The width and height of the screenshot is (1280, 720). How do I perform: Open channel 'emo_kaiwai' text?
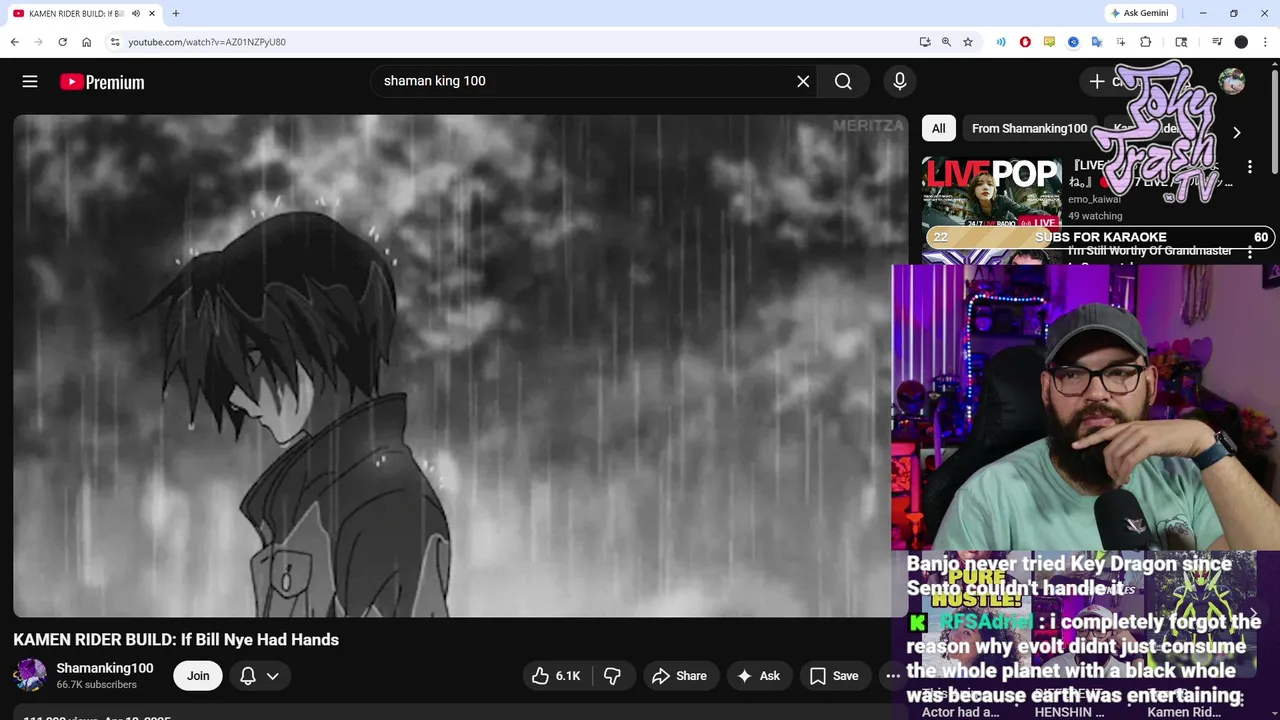coord(1094,199)
